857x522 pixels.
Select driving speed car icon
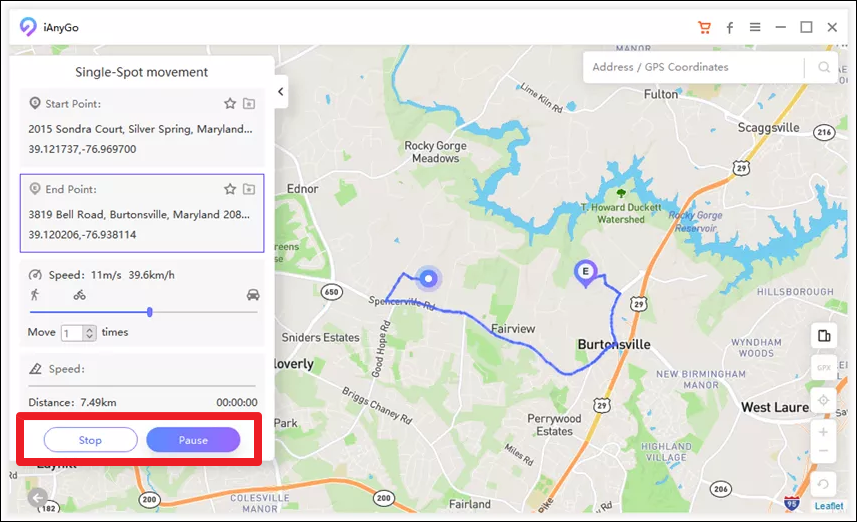(253, 295)
